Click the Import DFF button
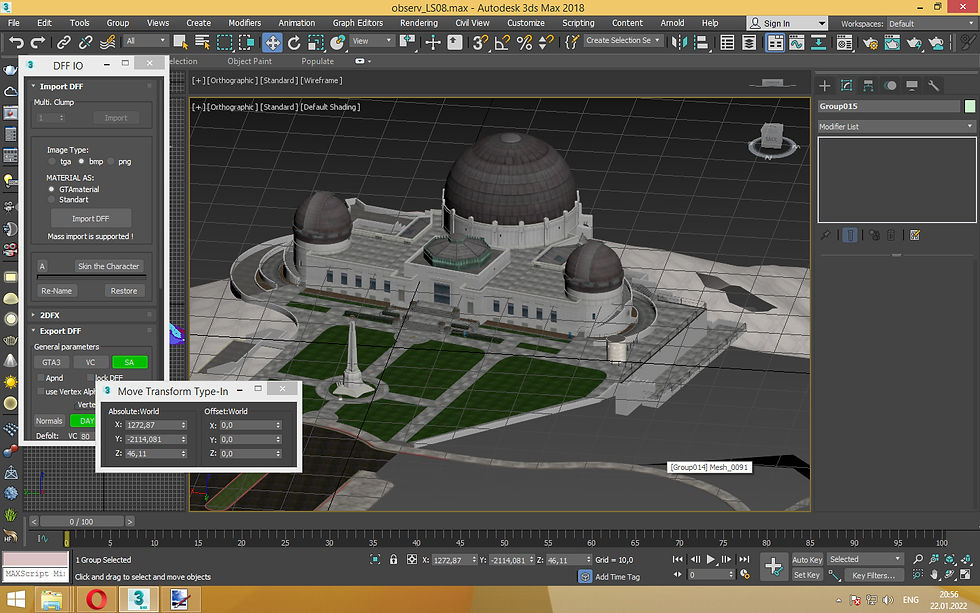 pyautogui.click(x=90, y=218)
